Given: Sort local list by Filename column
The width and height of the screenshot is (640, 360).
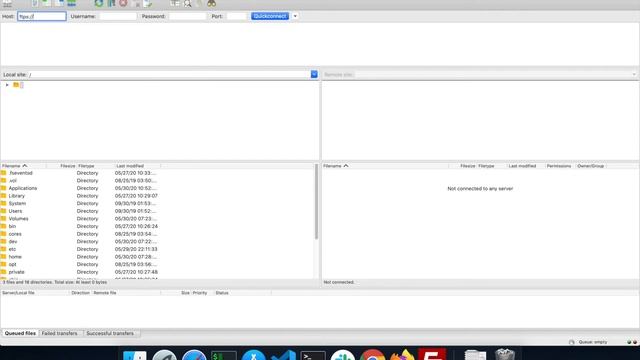Looking at the screenshot, I should (23, 166).
